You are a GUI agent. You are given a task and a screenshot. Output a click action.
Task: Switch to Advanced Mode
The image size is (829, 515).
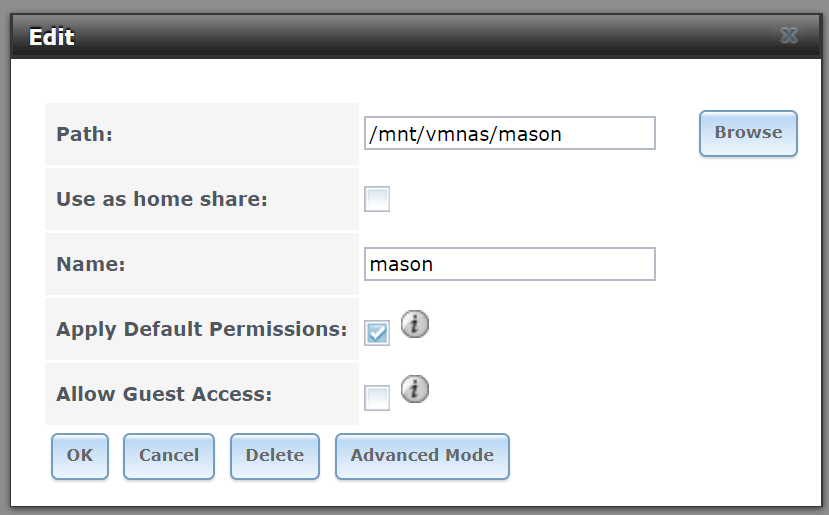coord(422,456)
